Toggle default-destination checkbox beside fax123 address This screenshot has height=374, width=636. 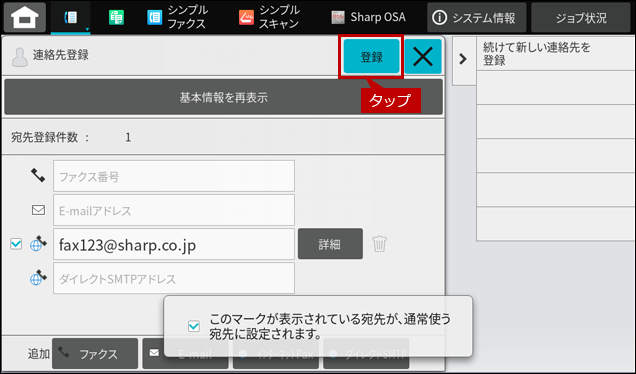pyautogui.click(x=16, y=244)
